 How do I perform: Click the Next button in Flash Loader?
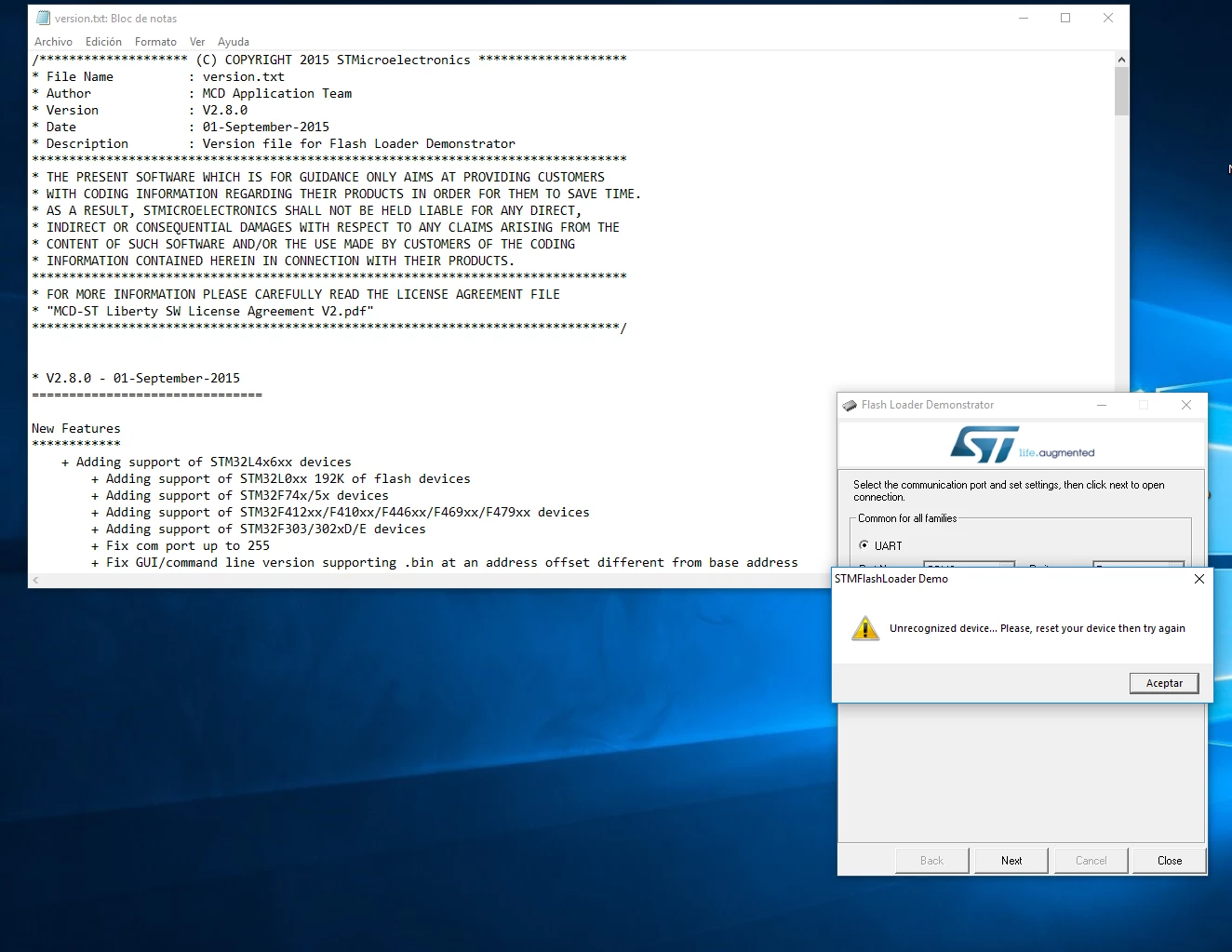(x=1011, y=861)
